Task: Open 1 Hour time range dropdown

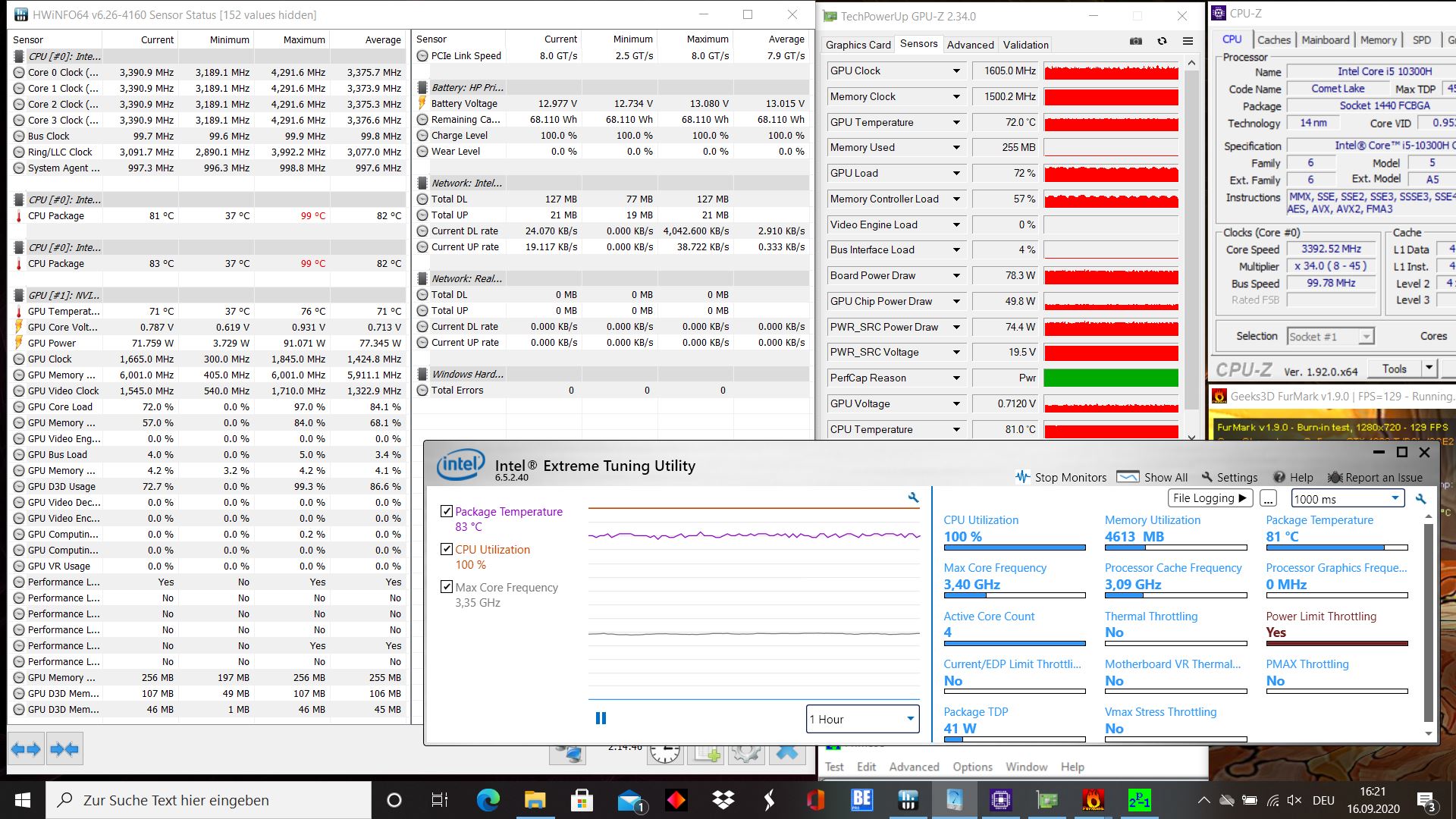Action: [x=862, y=719]
